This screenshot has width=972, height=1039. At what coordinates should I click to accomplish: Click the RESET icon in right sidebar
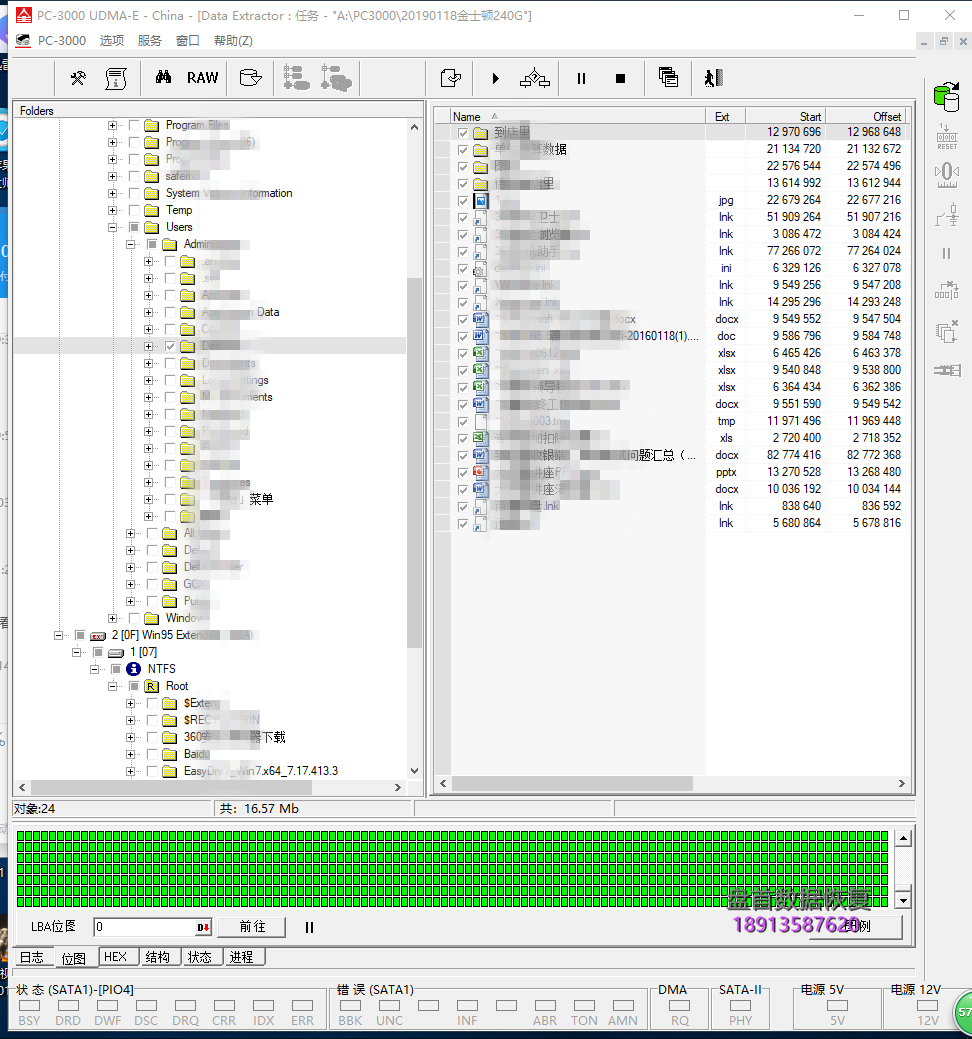946,137
